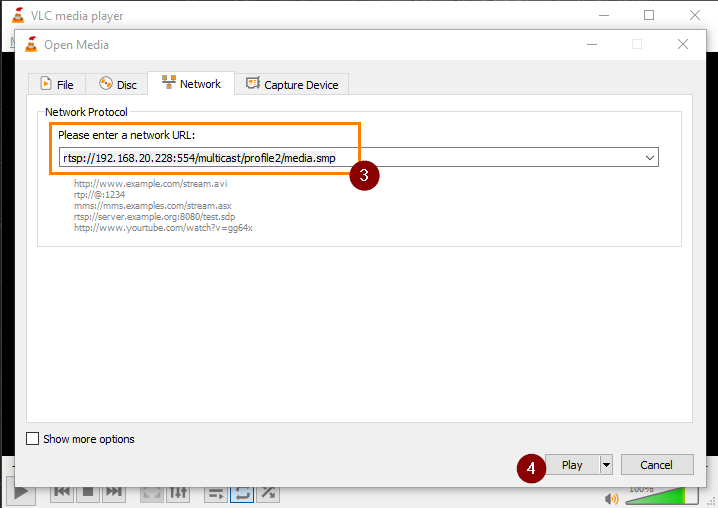This screenshot has width=718, height=508.
Task: Click example text rtsp://server.example.org:8080/test.sdp
Action: tap(154, 217)
